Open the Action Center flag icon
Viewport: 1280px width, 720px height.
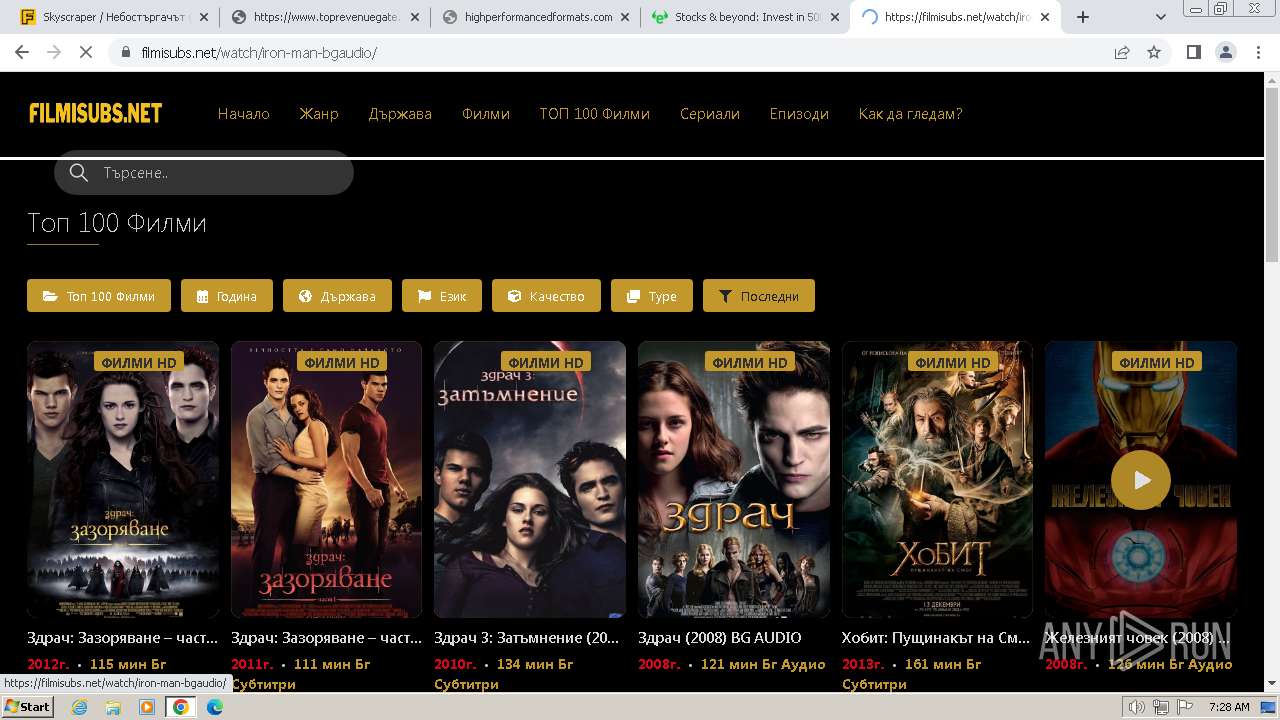(1183, 707)
